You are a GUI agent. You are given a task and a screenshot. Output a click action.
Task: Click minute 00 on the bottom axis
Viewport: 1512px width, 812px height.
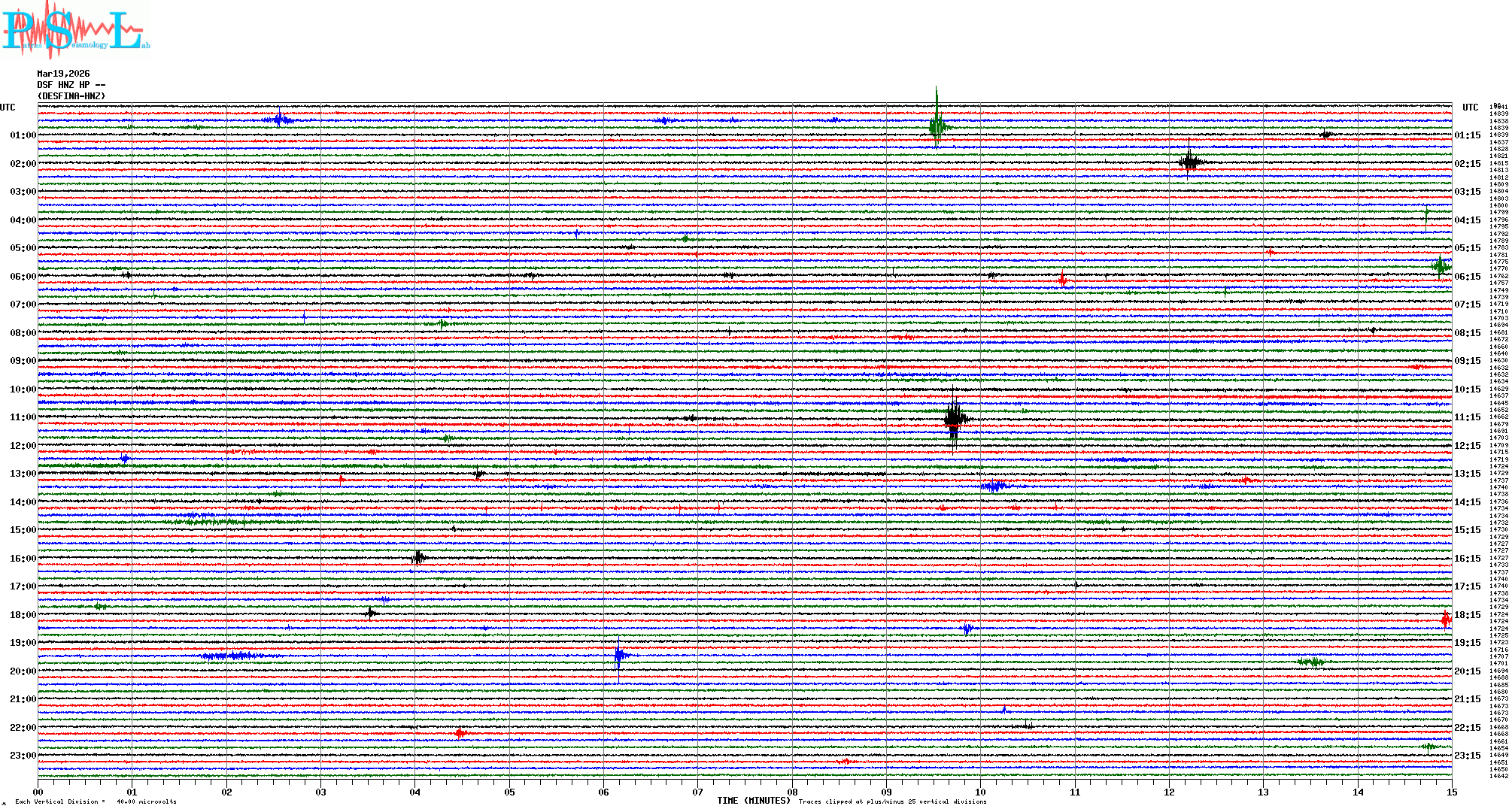[38, 792]
